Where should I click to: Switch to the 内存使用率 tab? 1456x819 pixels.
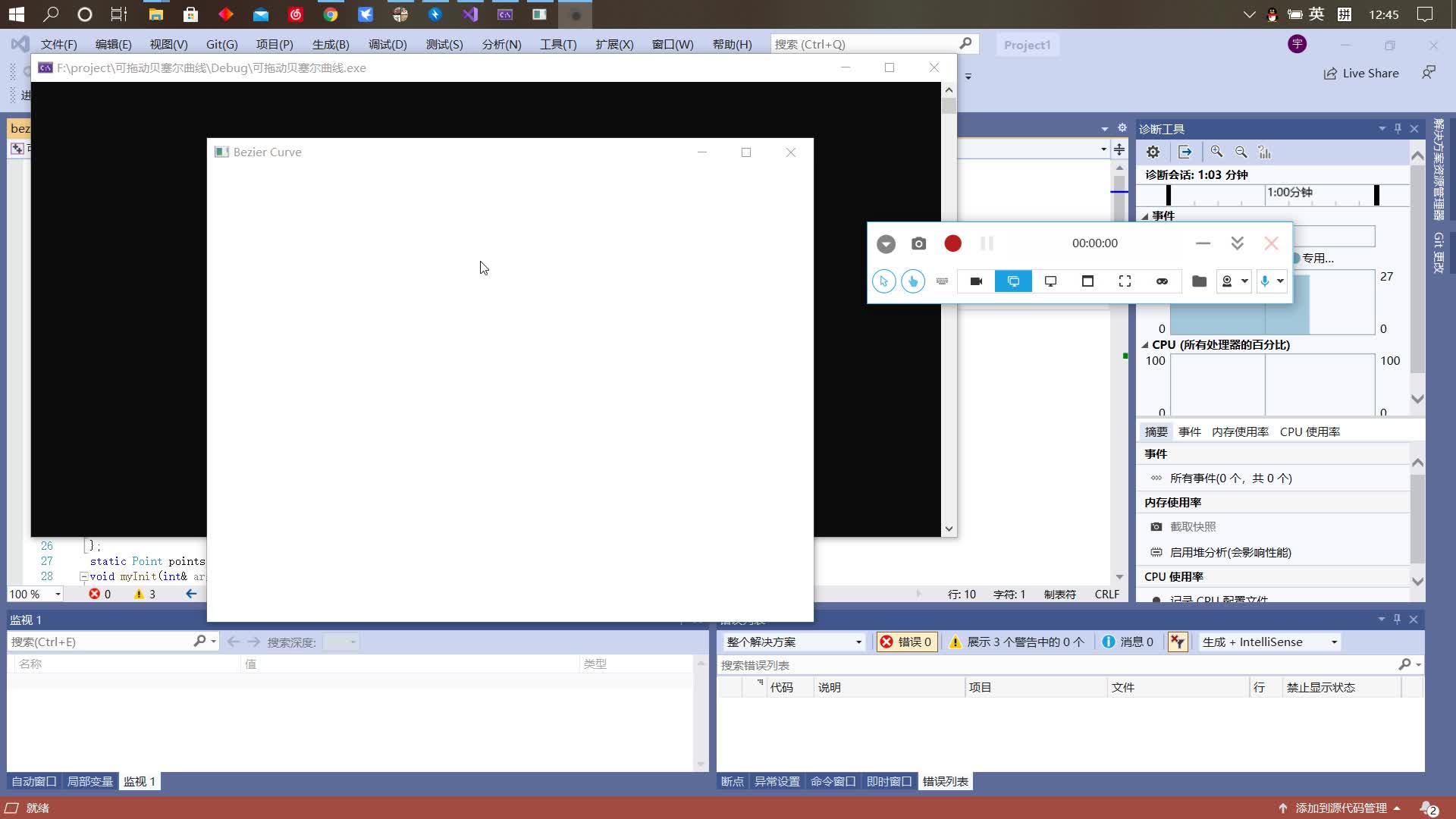coord(1239,431)
